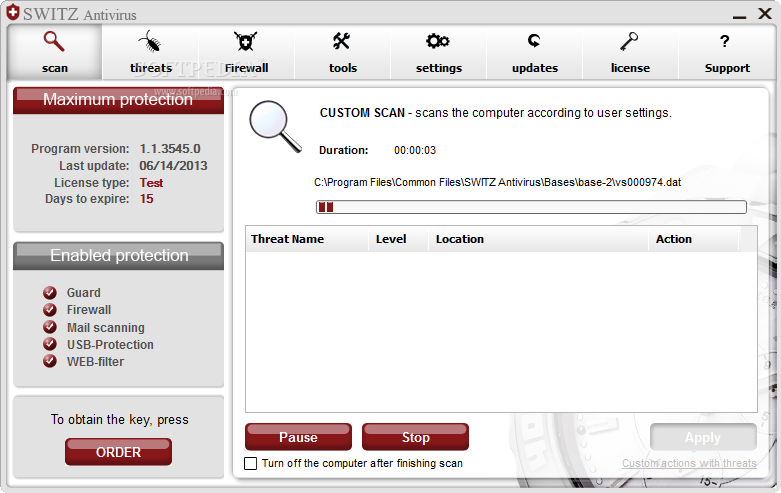Open the Support tab label

pyautogui.click(x=727, y=68)
